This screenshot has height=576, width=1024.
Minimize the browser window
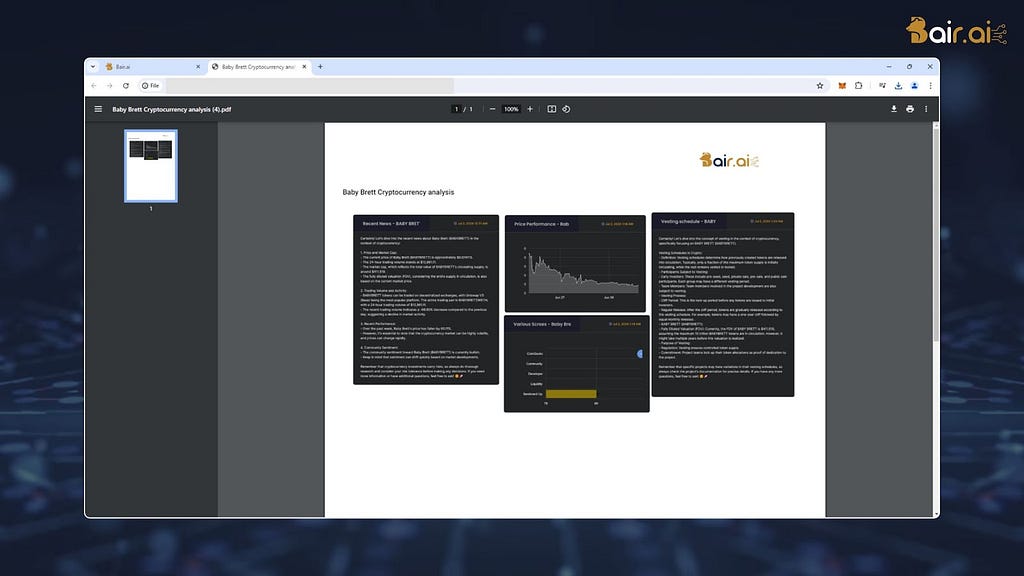click(889, 67)
